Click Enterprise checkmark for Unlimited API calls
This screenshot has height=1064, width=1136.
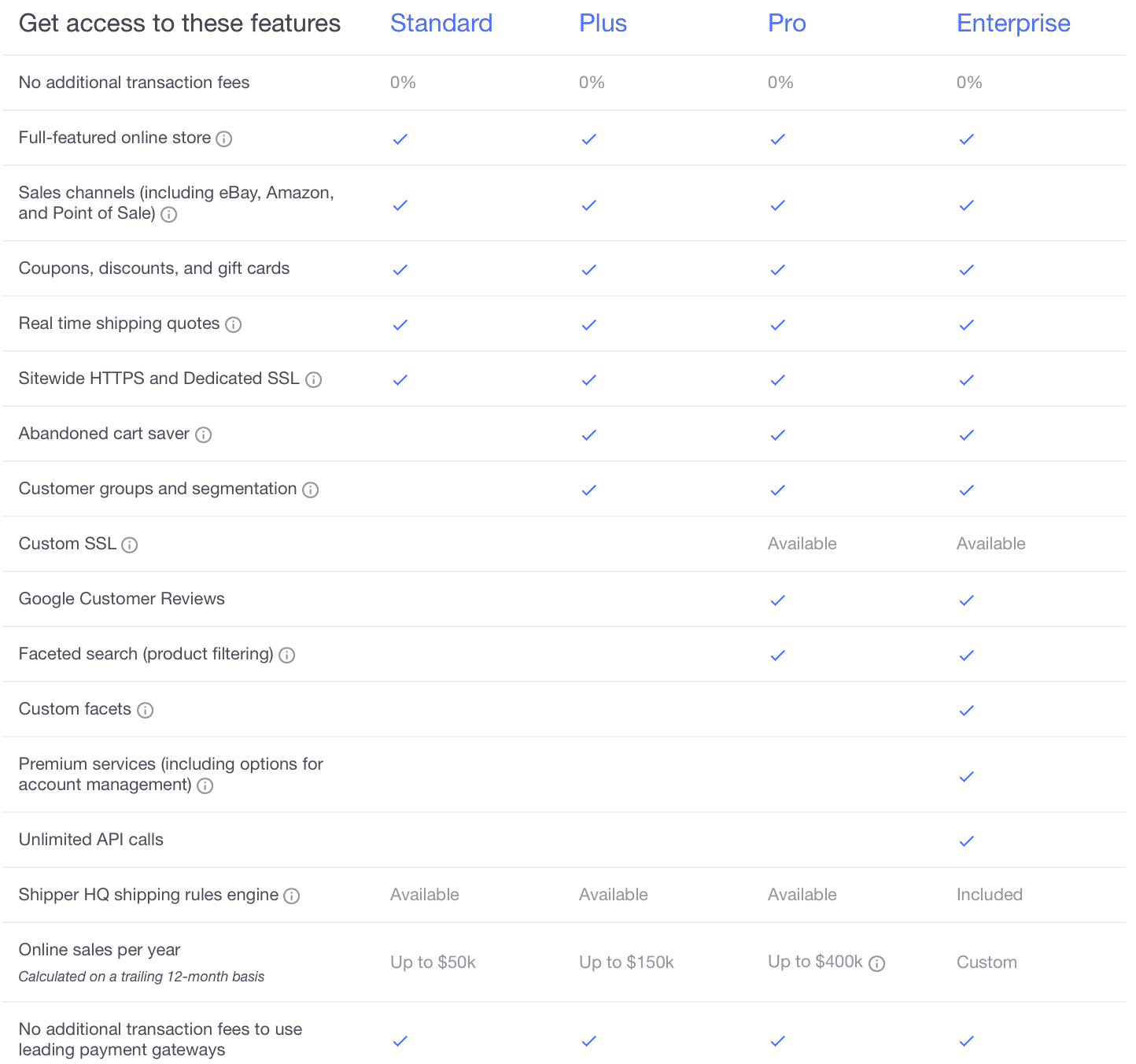click(x=967, y=841)
